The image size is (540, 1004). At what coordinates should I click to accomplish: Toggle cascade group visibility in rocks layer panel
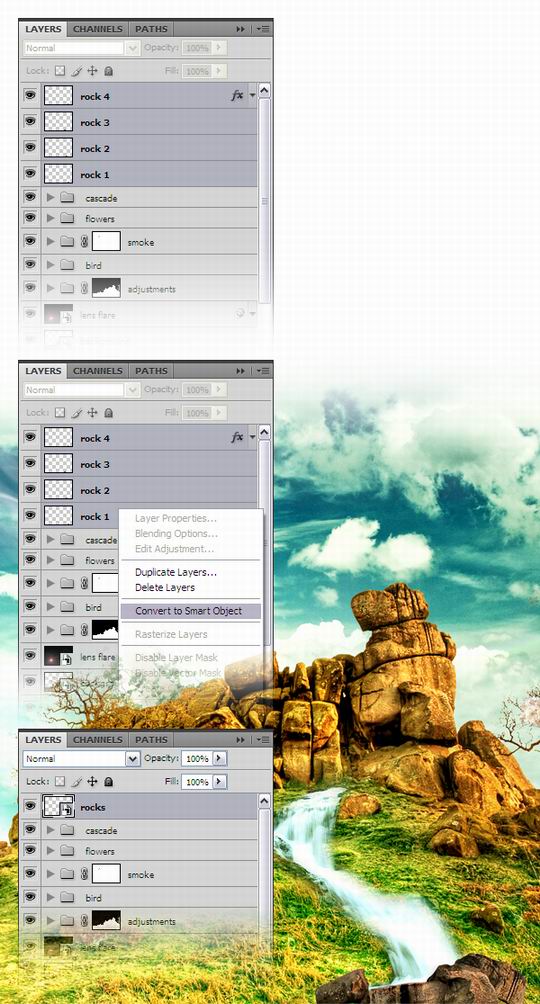(30, 830)
